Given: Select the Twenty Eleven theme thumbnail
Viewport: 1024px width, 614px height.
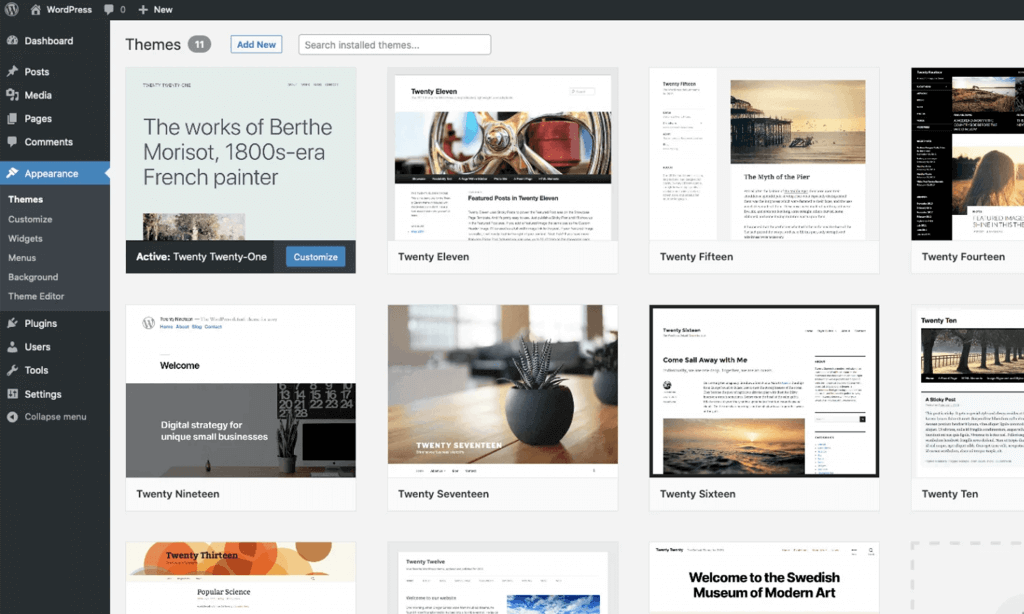Looking at the screenshot, I should (503, 154).
